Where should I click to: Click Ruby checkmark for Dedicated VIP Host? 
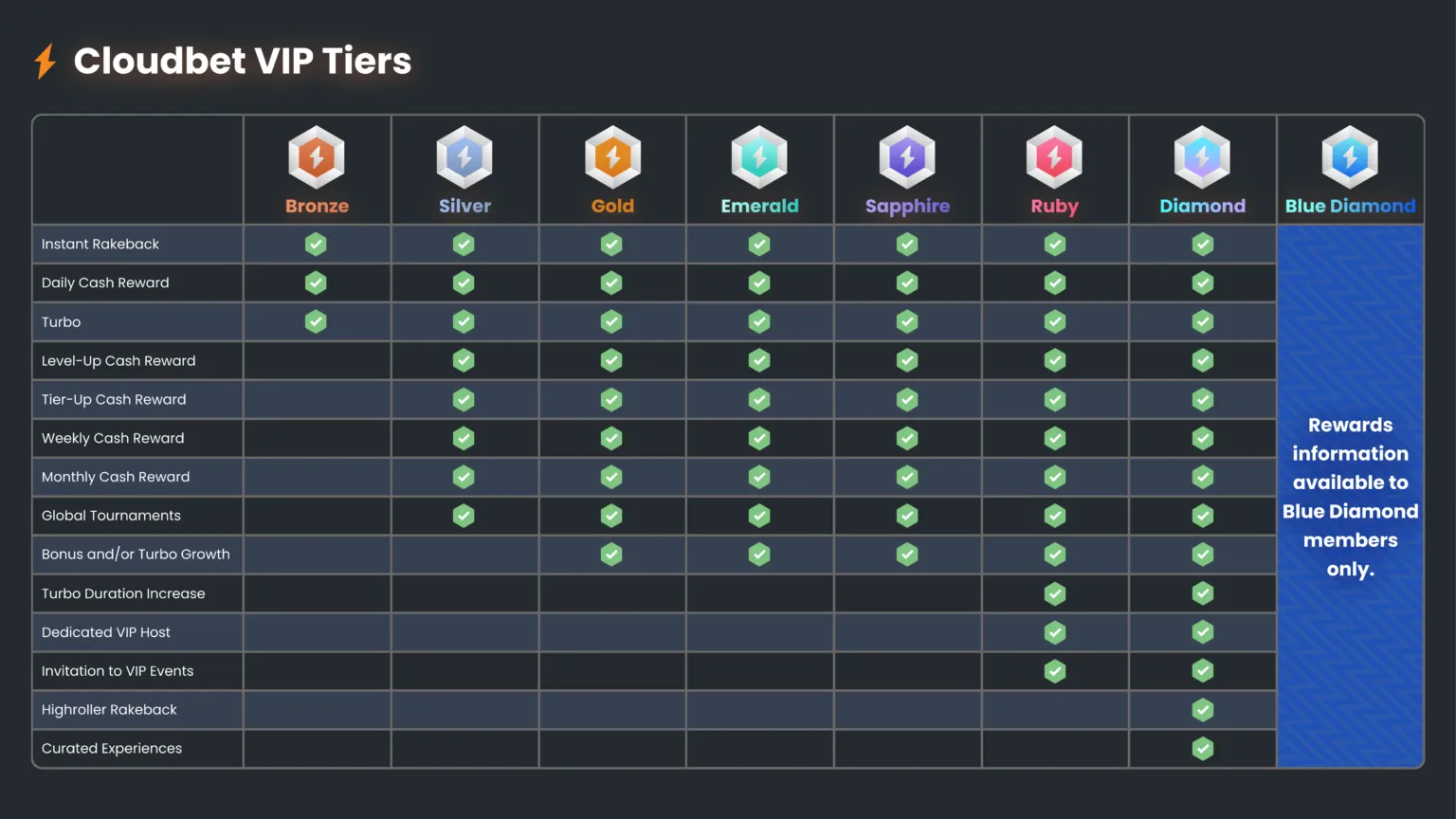point(1055,632)
